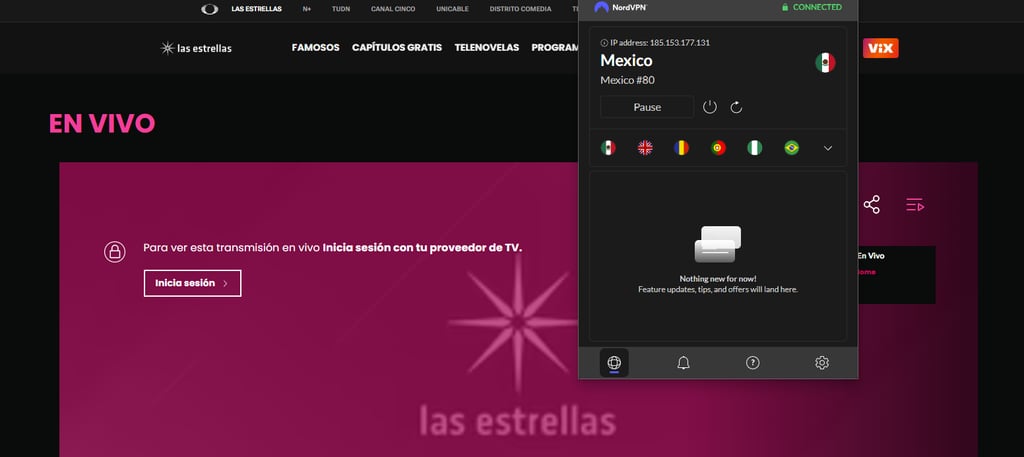The height and width of the screenshot is (457, 1024).
Task: Click the ViX logo button
Action: tap(880, 48)
